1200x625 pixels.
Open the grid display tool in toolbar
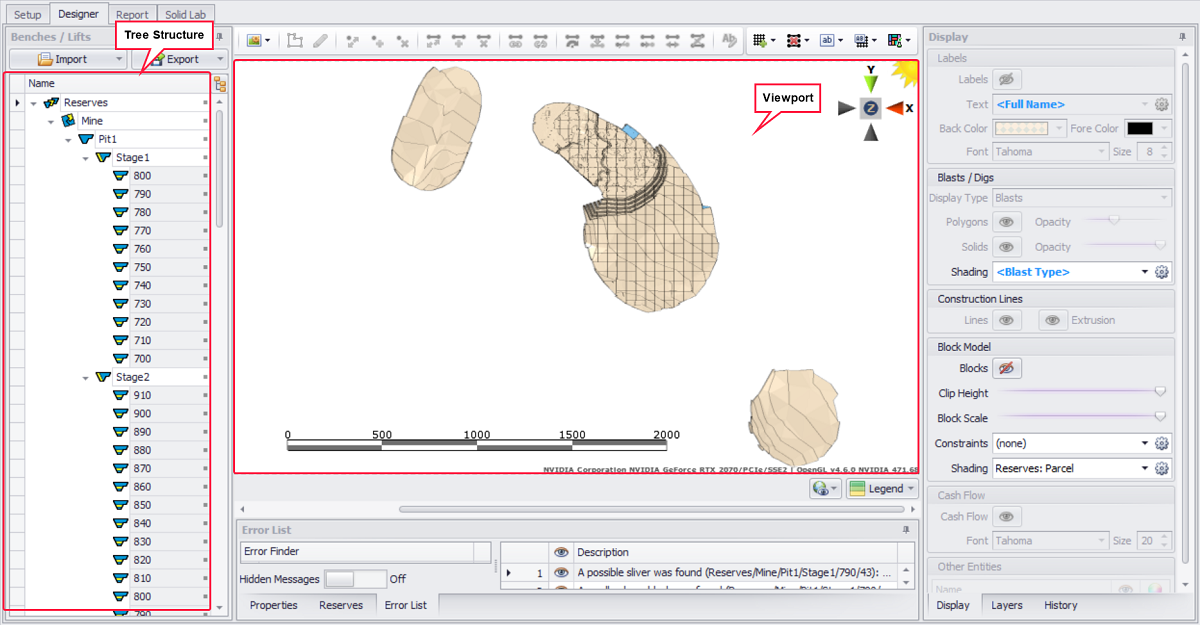coord(760,41)
